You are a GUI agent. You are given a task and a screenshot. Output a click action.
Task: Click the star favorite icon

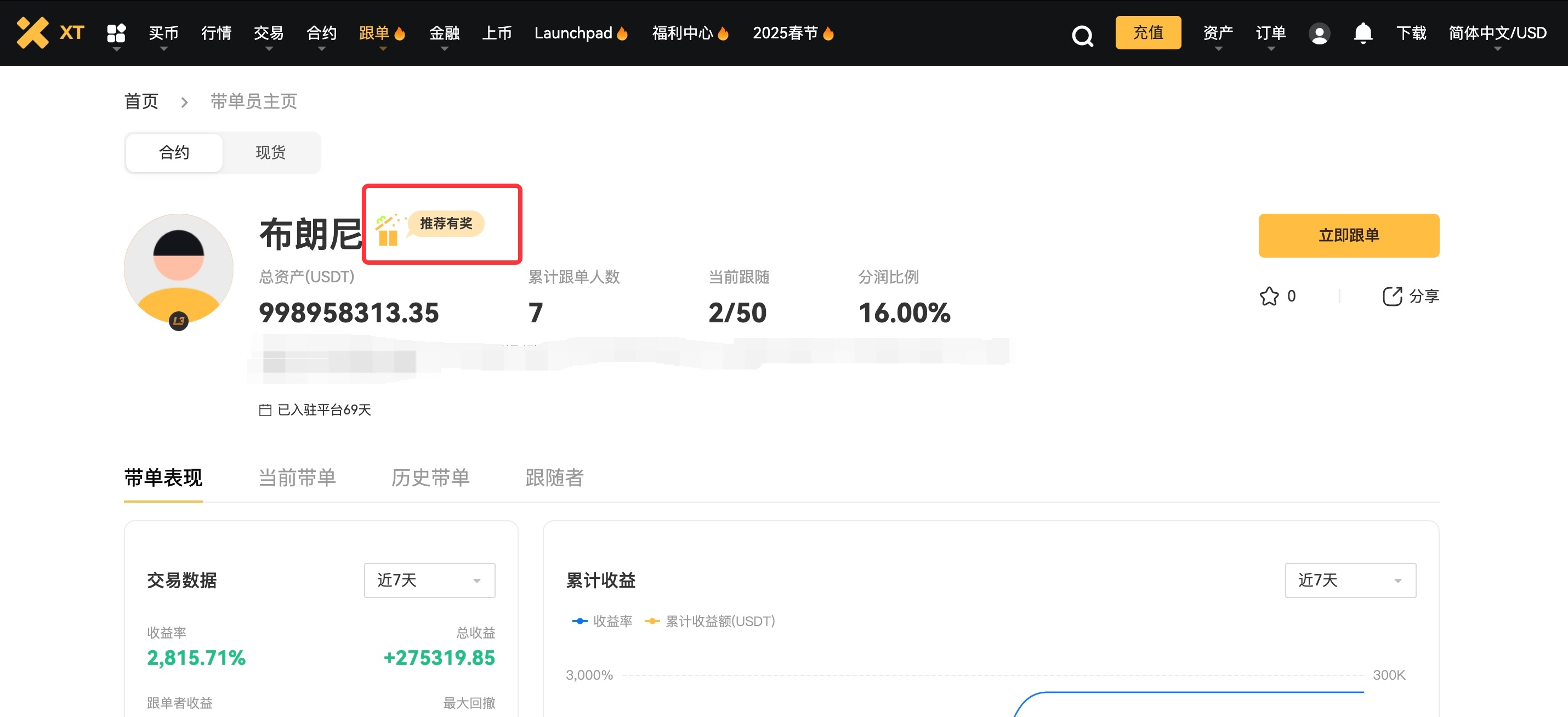pos(1269,297)
